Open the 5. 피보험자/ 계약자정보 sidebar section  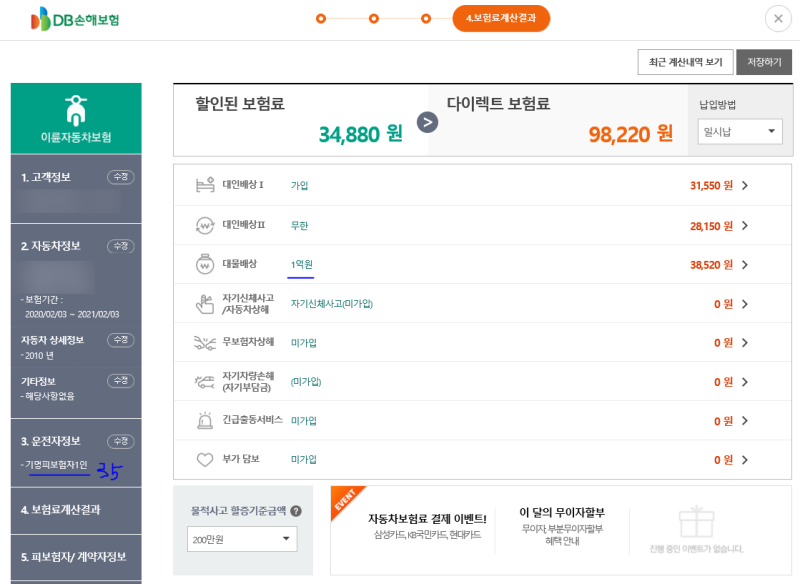click(76, 557)
